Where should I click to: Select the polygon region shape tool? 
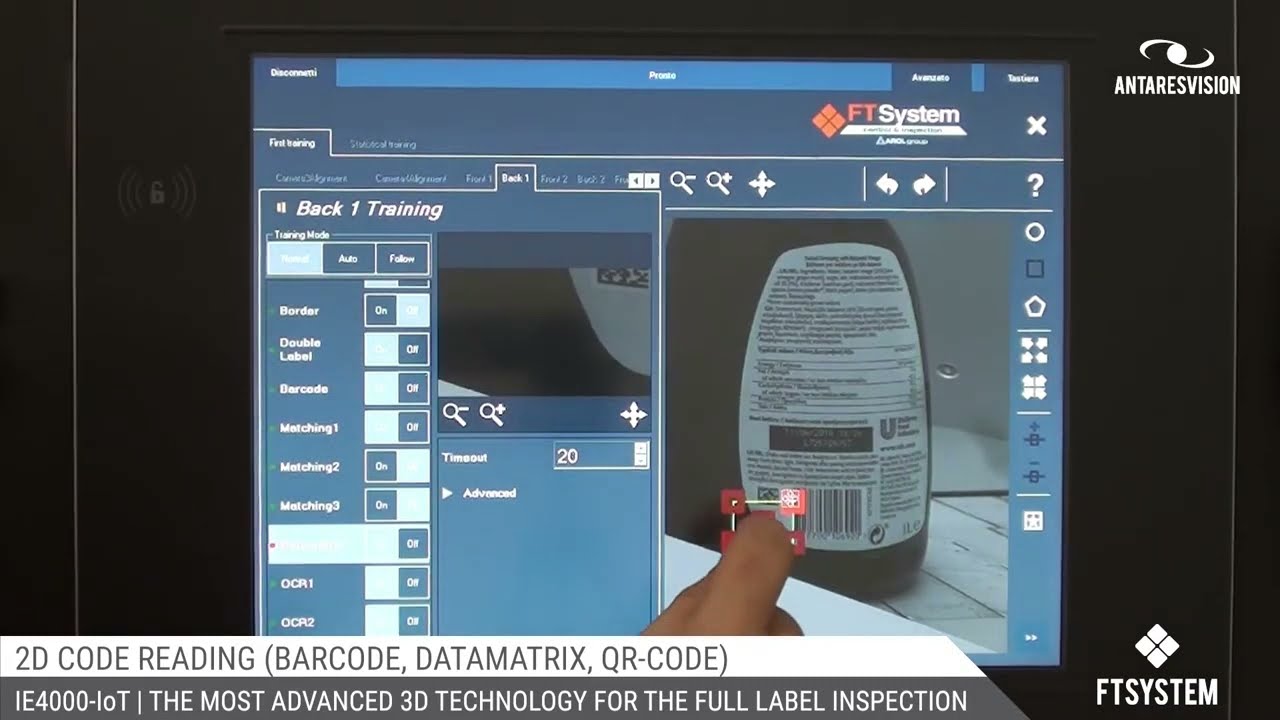coord(1035,307)
